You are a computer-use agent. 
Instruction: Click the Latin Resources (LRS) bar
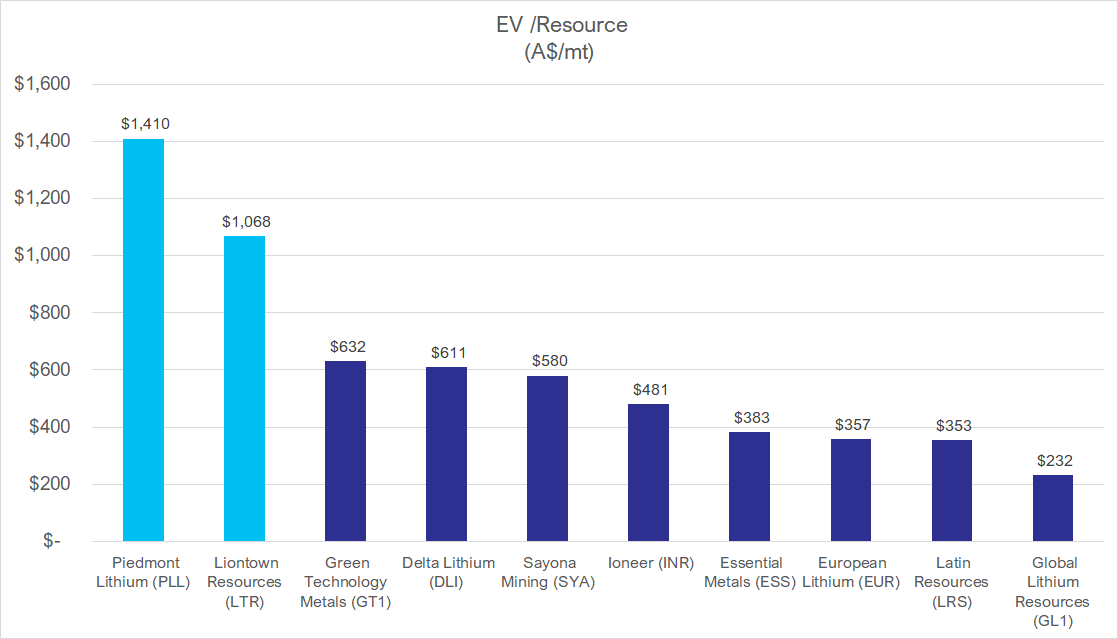(x=952, y=491)
